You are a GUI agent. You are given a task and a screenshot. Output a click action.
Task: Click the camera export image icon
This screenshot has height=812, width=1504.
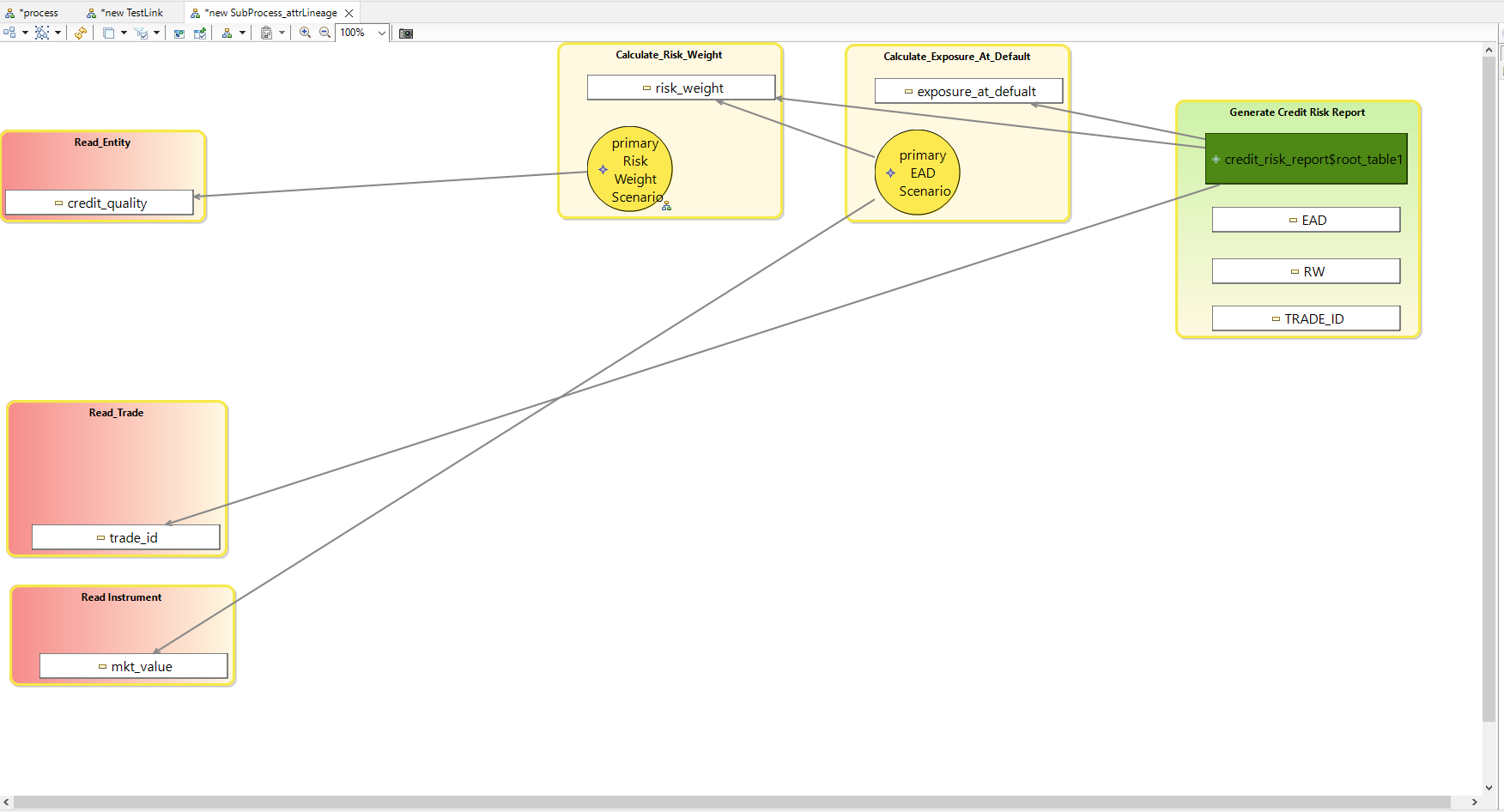coord(406,33)
